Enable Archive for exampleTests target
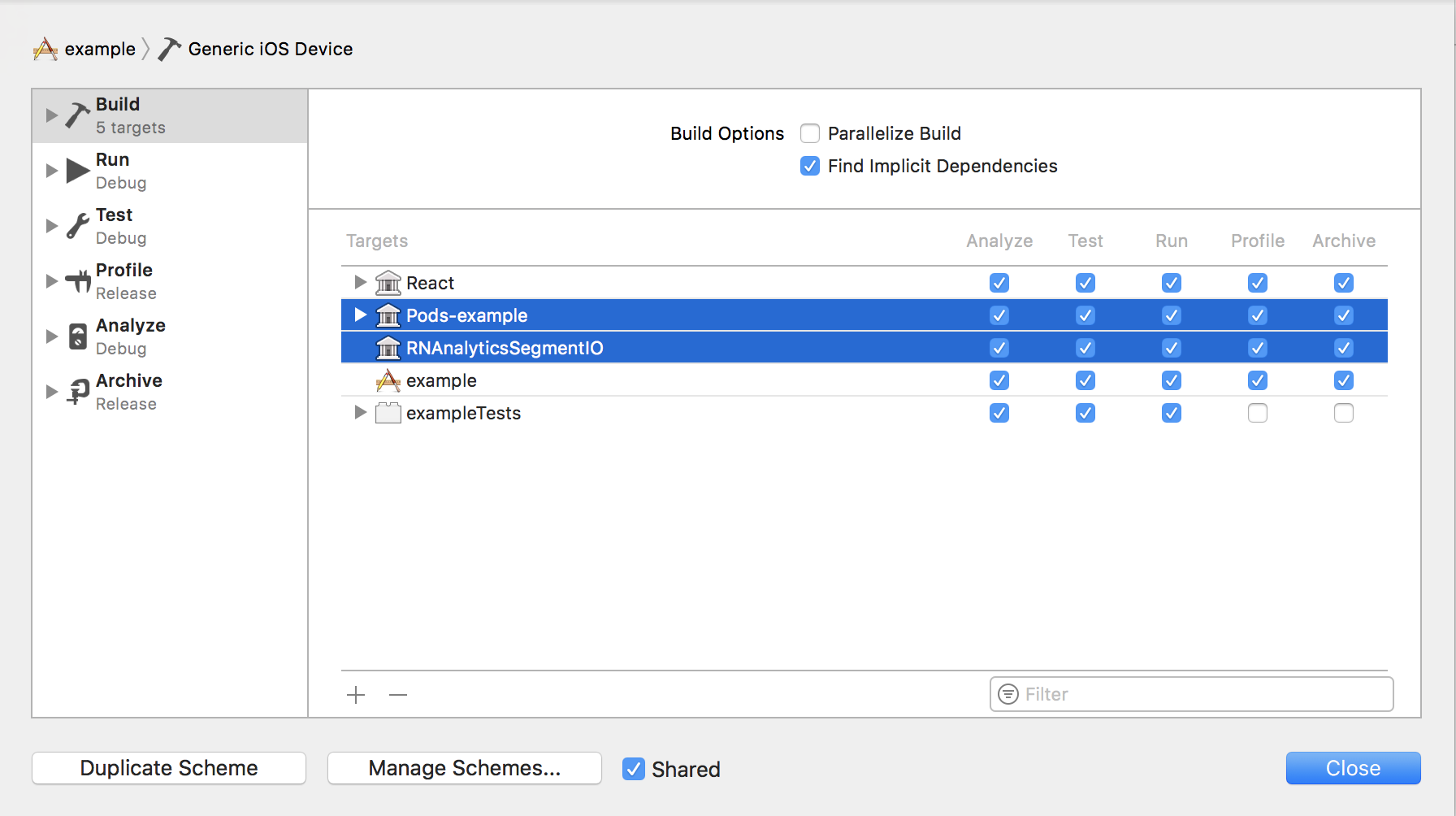1456x816 pixels. tap(1344, 413)
